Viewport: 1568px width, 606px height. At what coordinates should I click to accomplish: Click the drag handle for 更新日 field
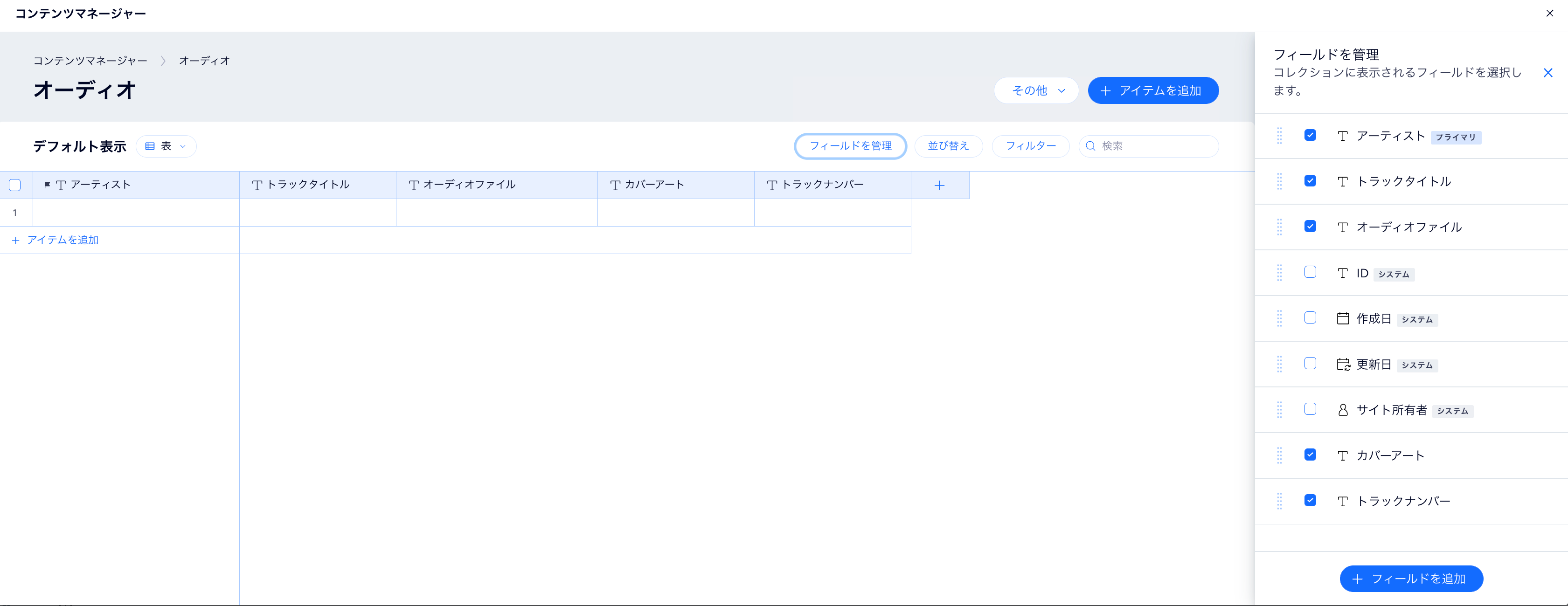1279,364
